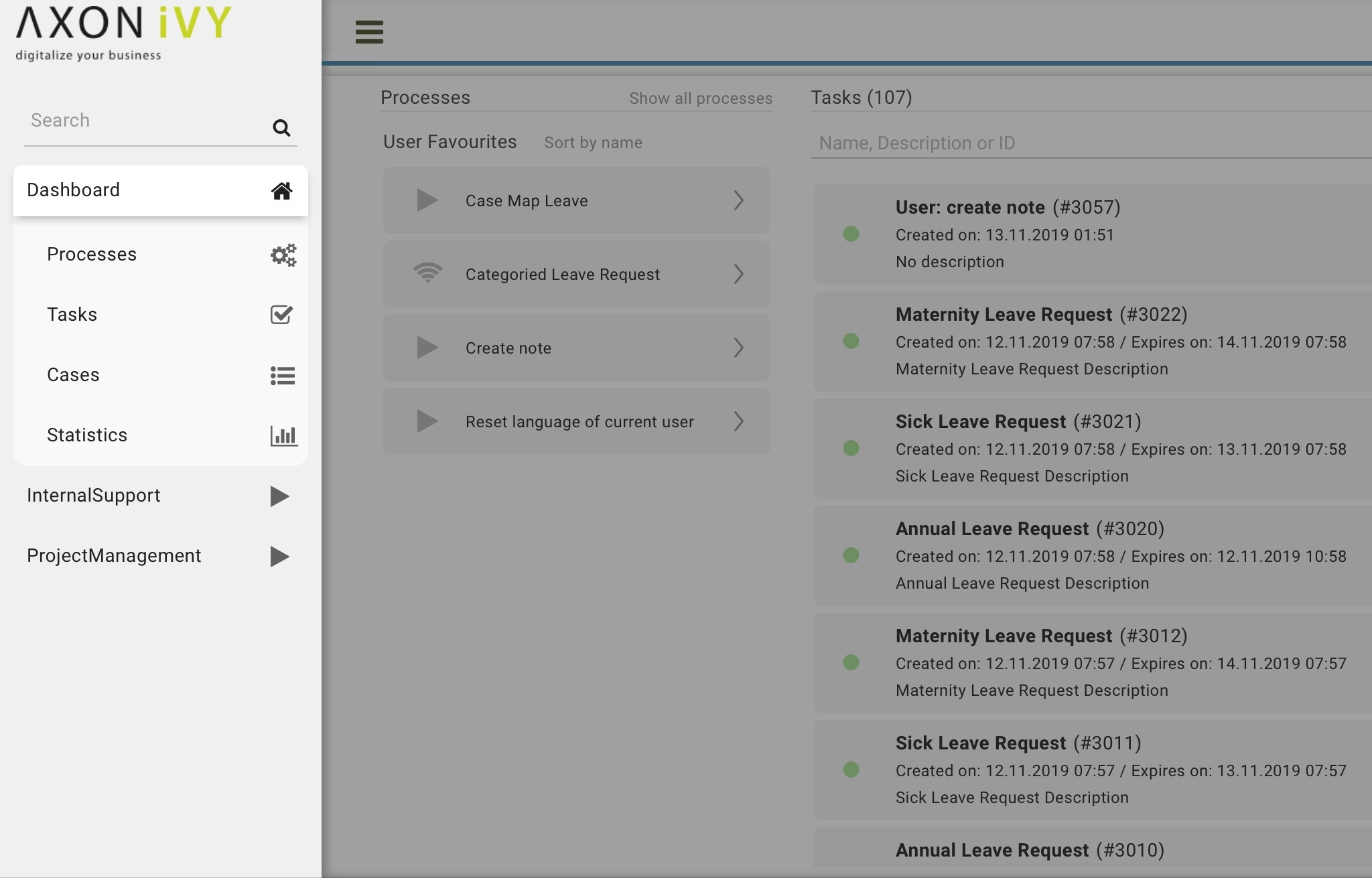Click the Categoried Leave Request wifi icon
The height and width of the screenshot is (878, 1372).
point(427,273)
